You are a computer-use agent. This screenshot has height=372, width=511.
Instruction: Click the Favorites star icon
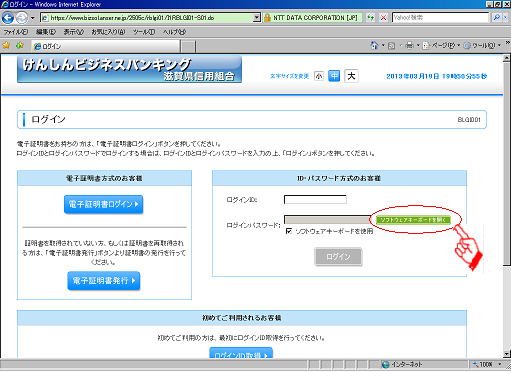click(6, 45)
